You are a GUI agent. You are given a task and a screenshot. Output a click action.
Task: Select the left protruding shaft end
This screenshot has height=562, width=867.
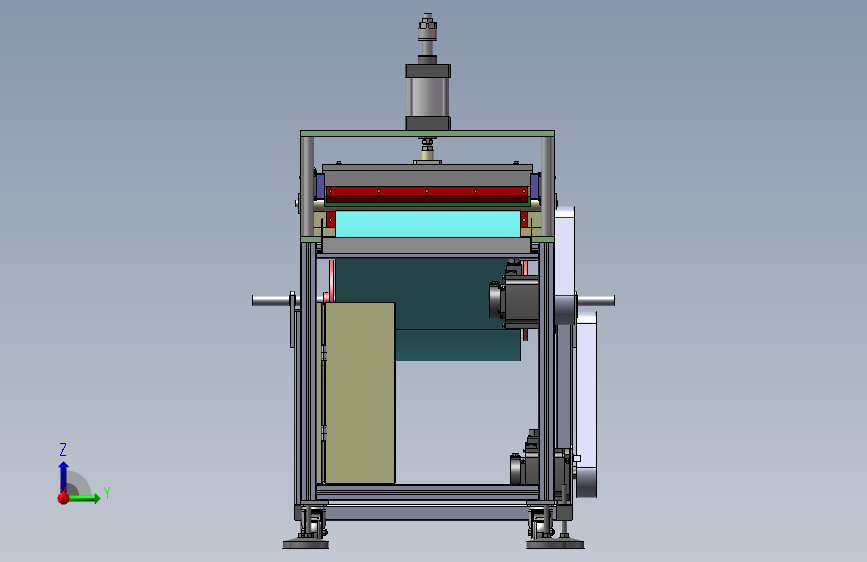[271, 300]
